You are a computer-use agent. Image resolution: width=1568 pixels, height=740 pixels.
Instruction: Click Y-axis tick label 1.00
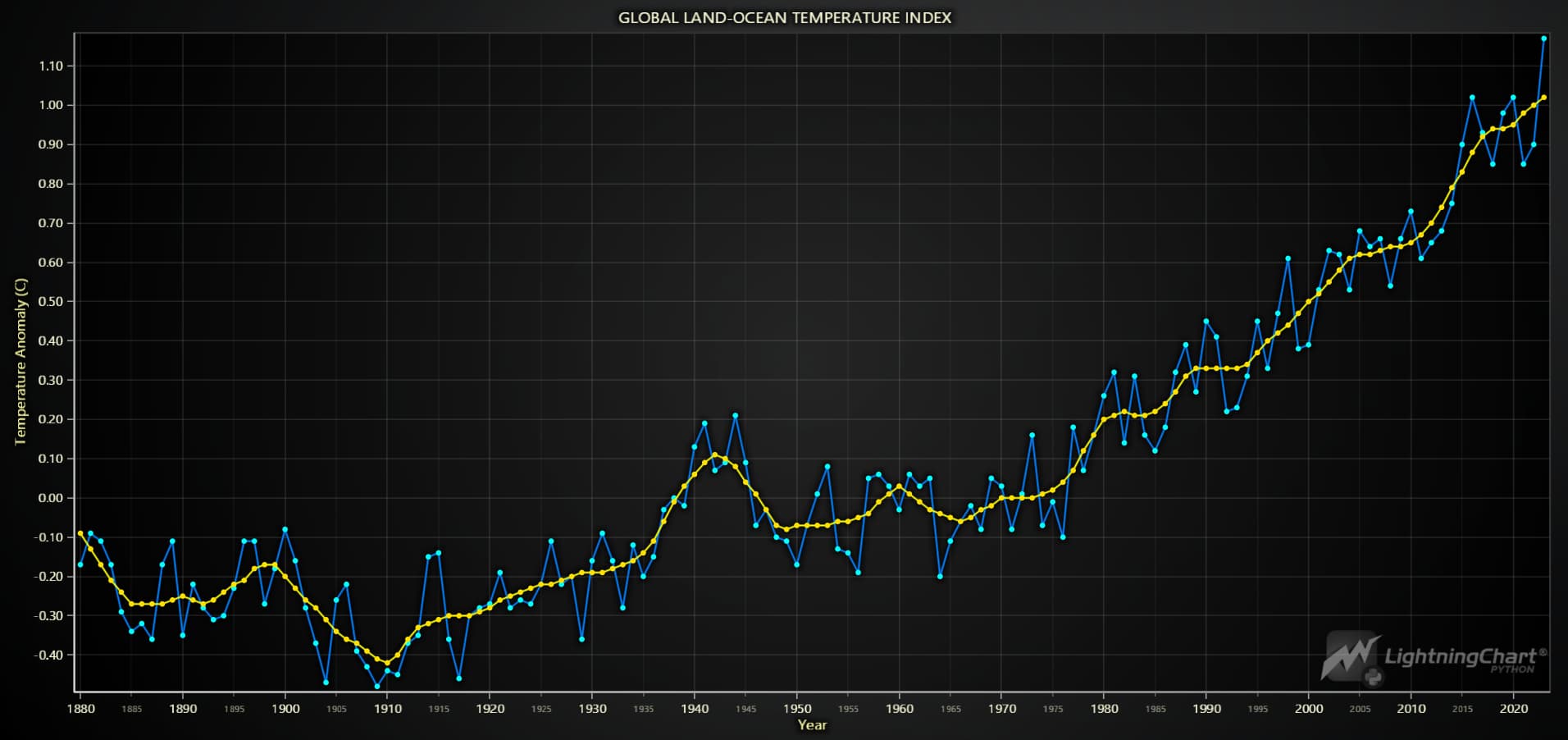click(x=51, y=106)
